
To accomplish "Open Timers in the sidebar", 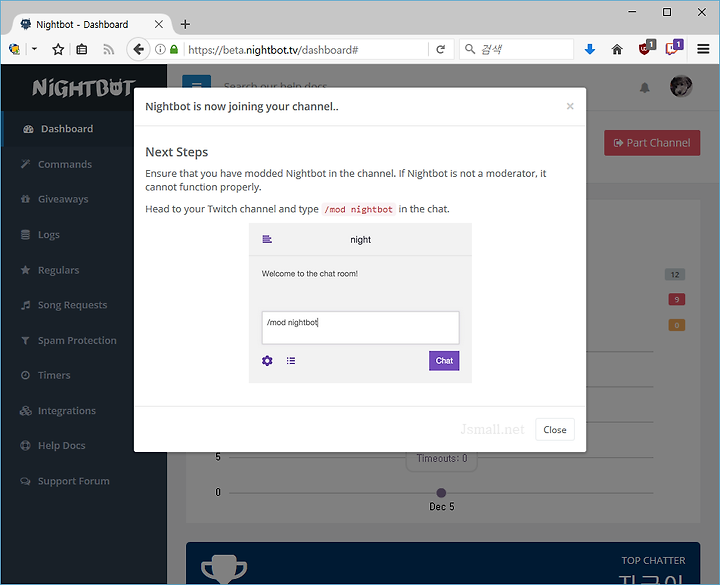I will pyautogui.click(x=54, y=375).
